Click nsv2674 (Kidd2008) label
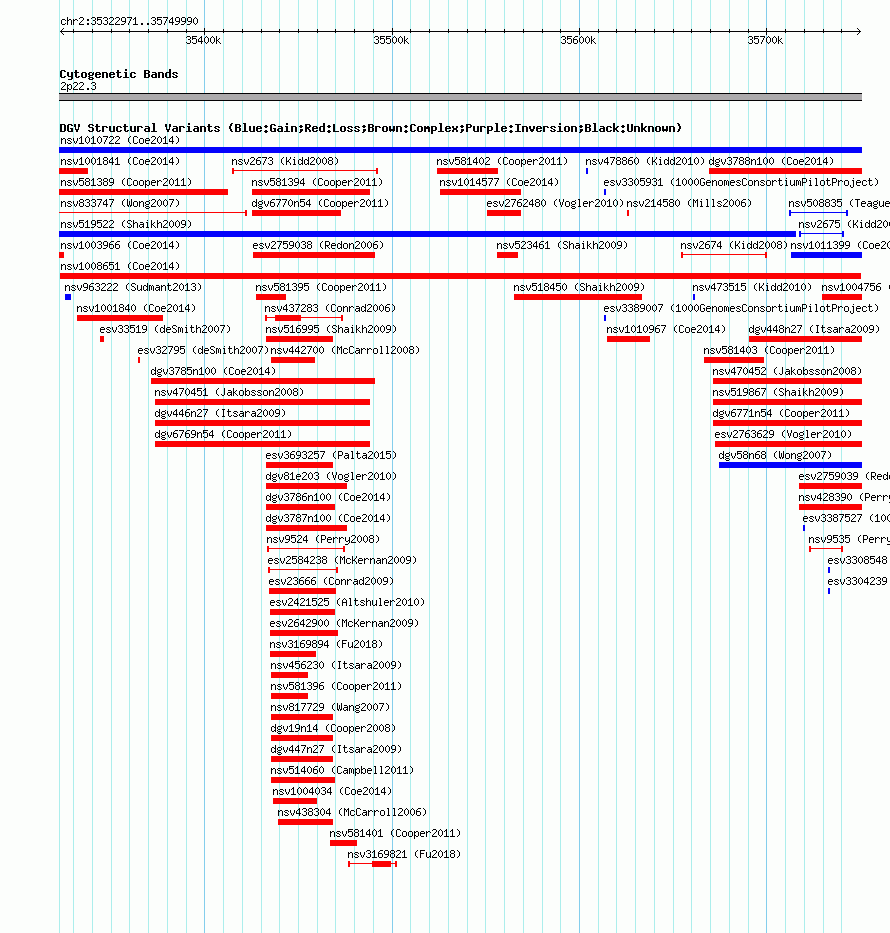The height and width of the screenshot is (933, 890). (734, 245)
